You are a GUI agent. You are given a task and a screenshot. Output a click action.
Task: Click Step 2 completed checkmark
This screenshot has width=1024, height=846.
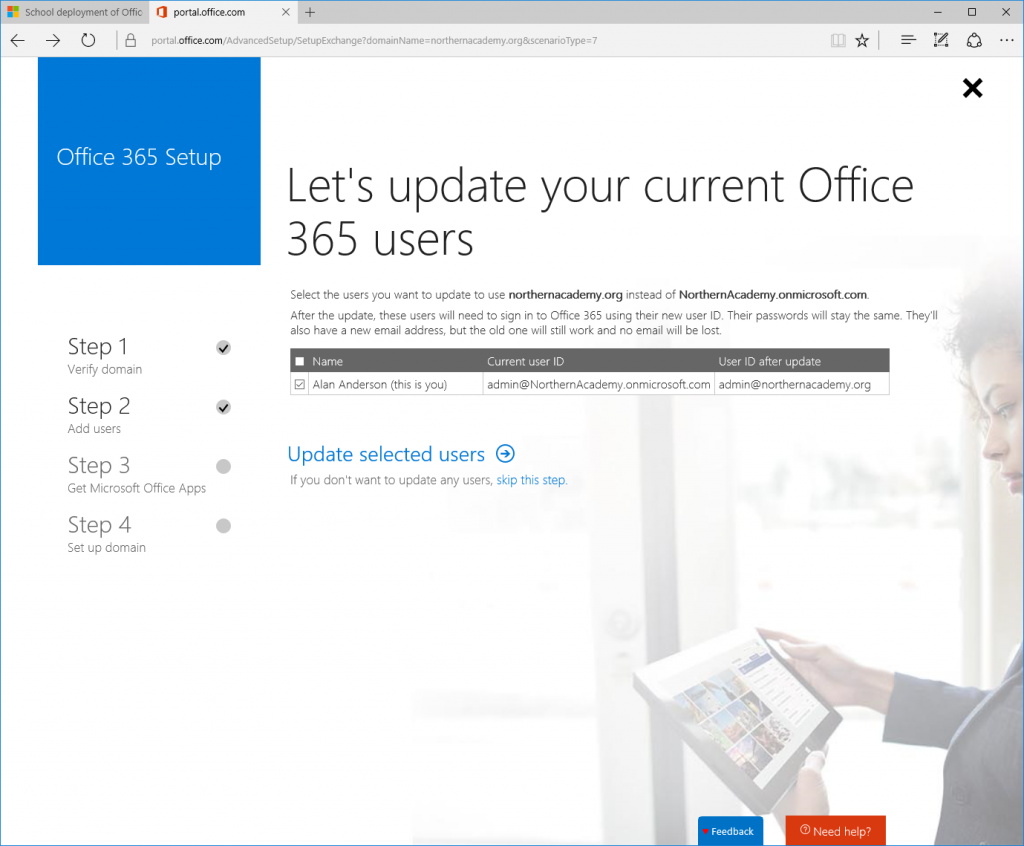point(223,407)
